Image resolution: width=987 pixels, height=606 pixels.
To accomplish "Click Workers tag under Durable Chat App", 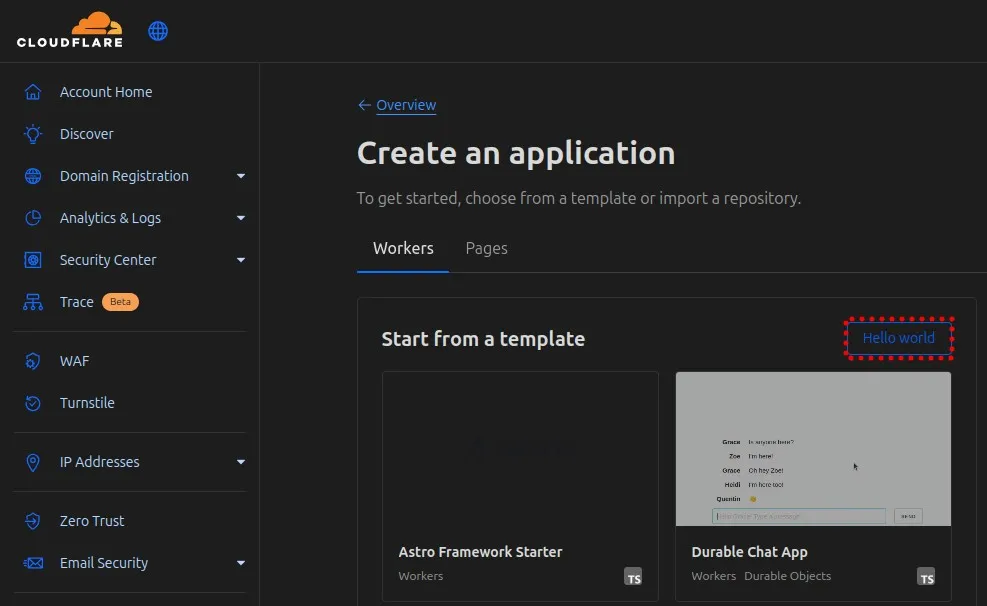I will [x=713, y=576].
